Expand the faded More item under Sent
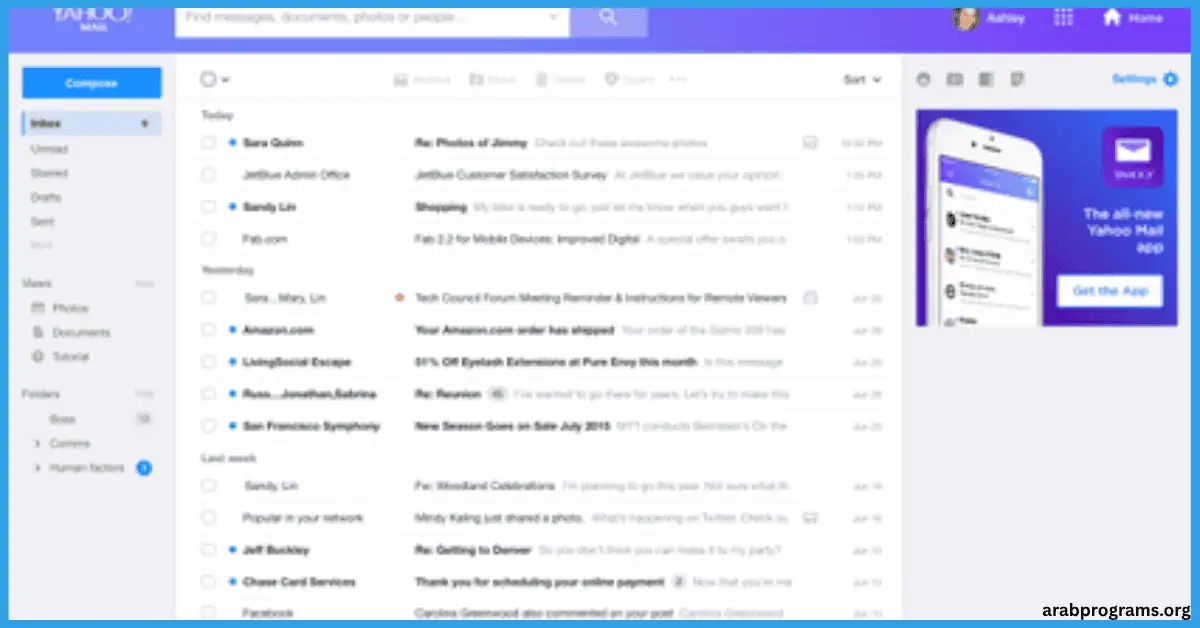This screenshot has height=628, width=1200. [x=42, y=245]
